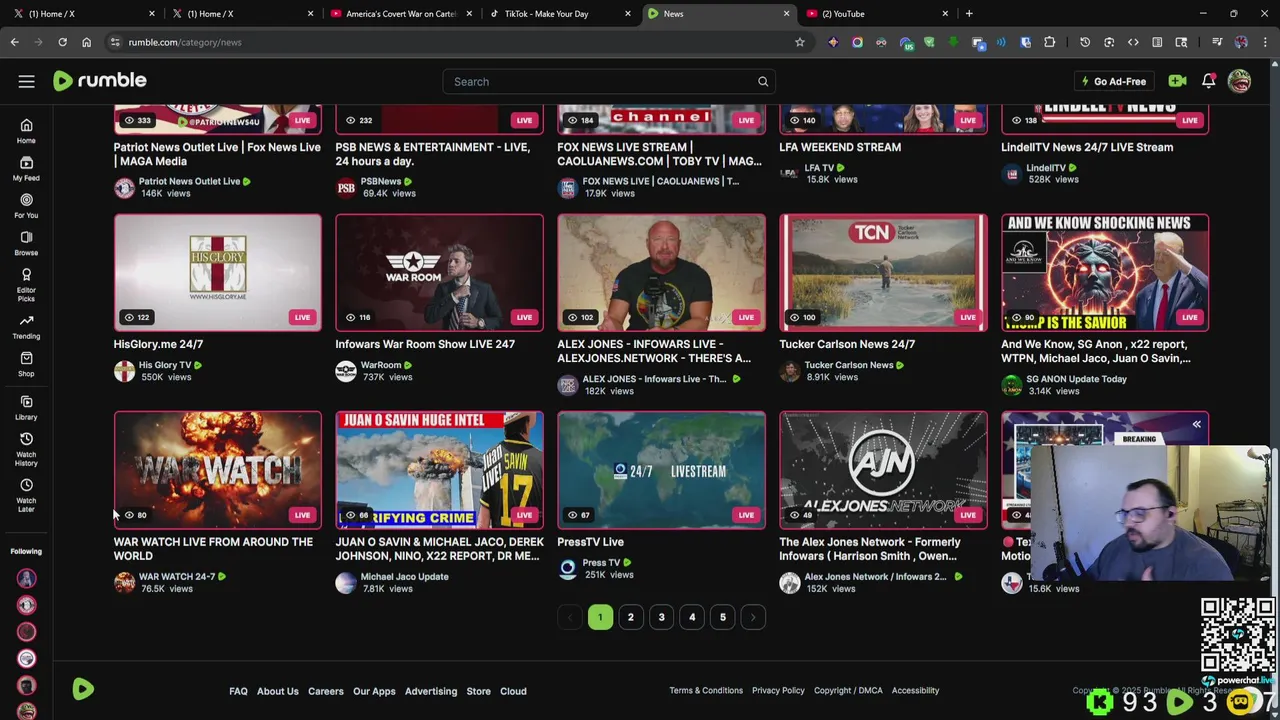Open the LFA WEEKEND STREAM title
Viewport: 1280px width, 720px height.
pos(840,147)
